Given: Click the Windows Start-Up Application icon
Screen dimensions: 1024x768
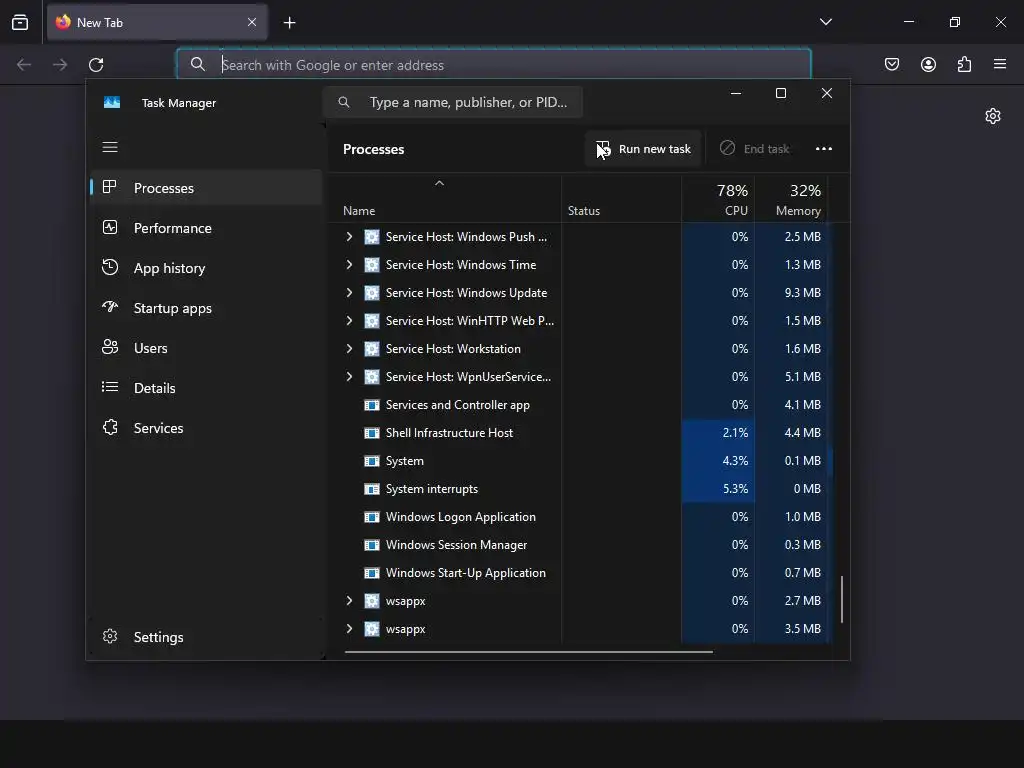Looking at the screenshot, I should (x=372, y=573).
